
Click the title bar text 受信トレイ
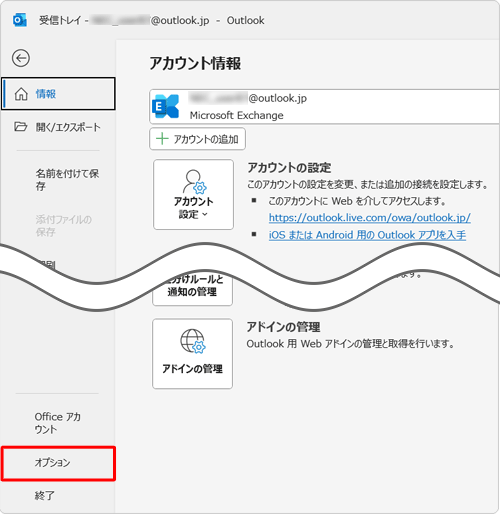[x=60, y=20]
